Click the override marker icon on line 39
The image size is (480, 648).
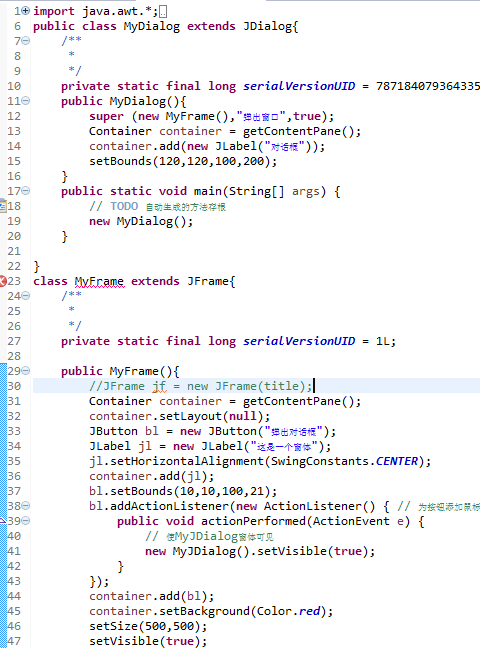[x=2, y=521]
